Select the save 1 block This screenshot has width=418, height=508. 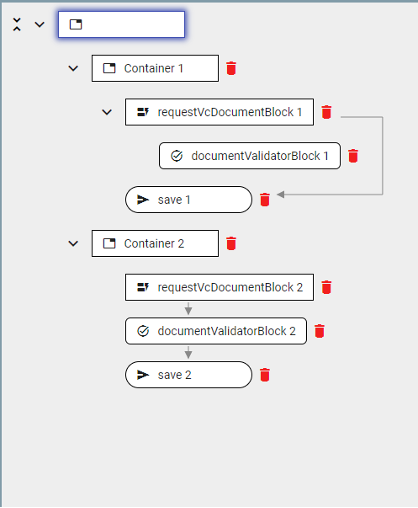[189, 200]
